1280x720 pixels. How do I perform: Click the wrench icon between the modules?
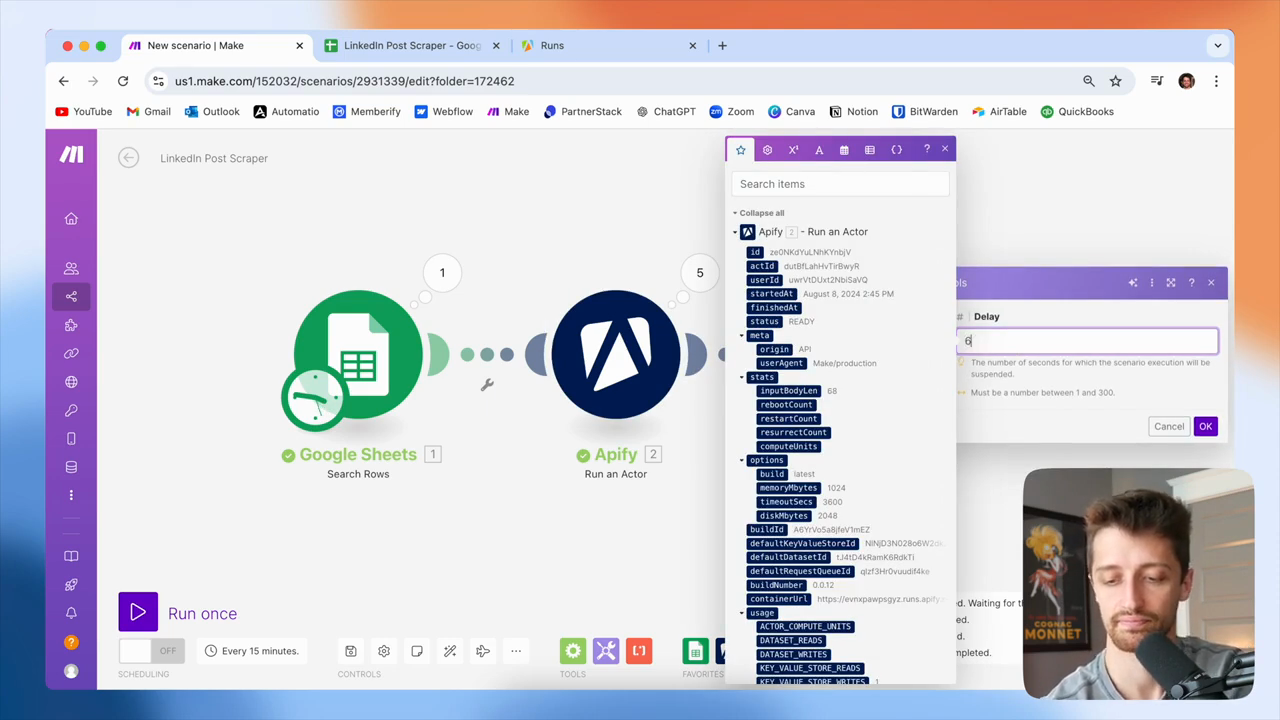pos(487,385)
